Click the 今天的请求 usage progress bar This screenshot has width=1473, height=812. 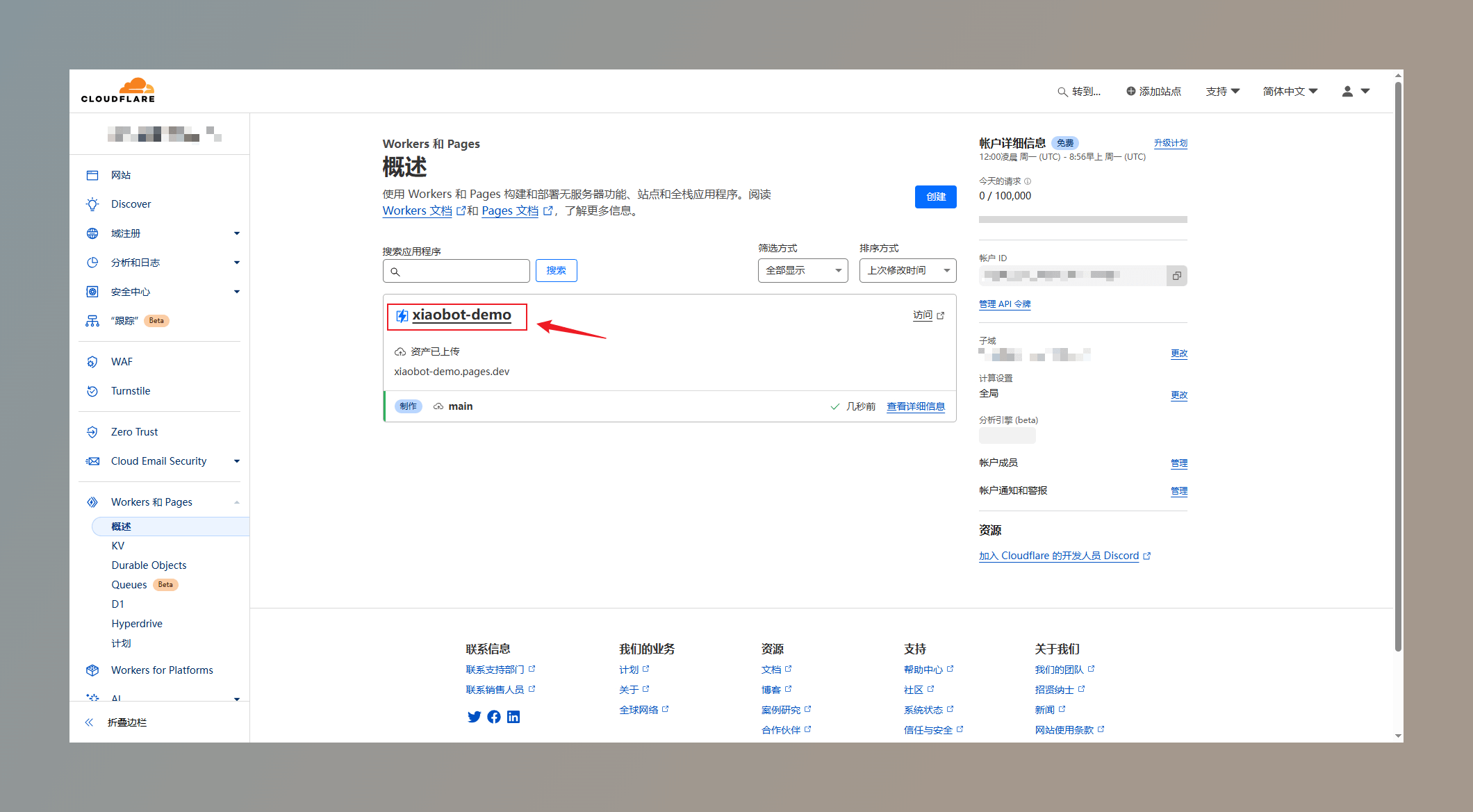(1083, 219)
